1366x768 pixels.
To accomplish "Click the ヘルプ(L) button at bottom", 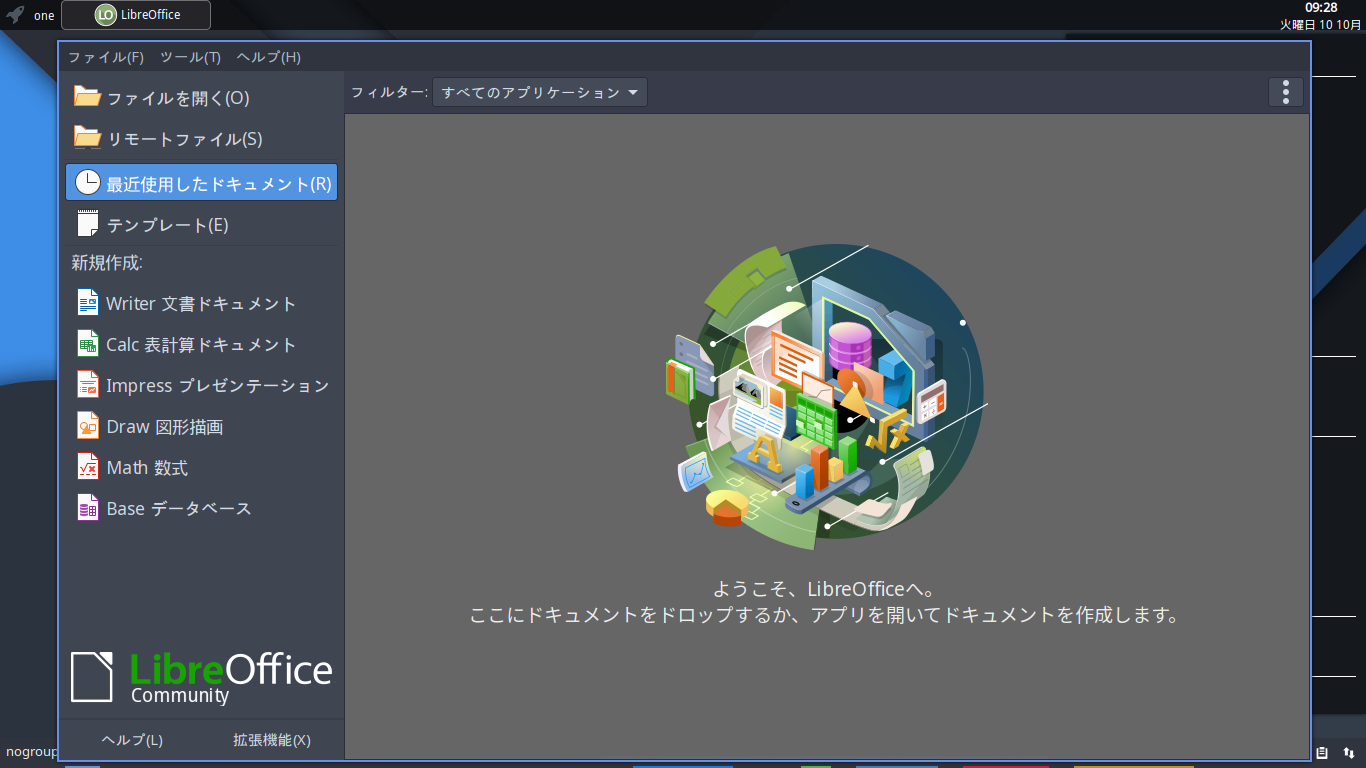I will click(x=132, y=740).
